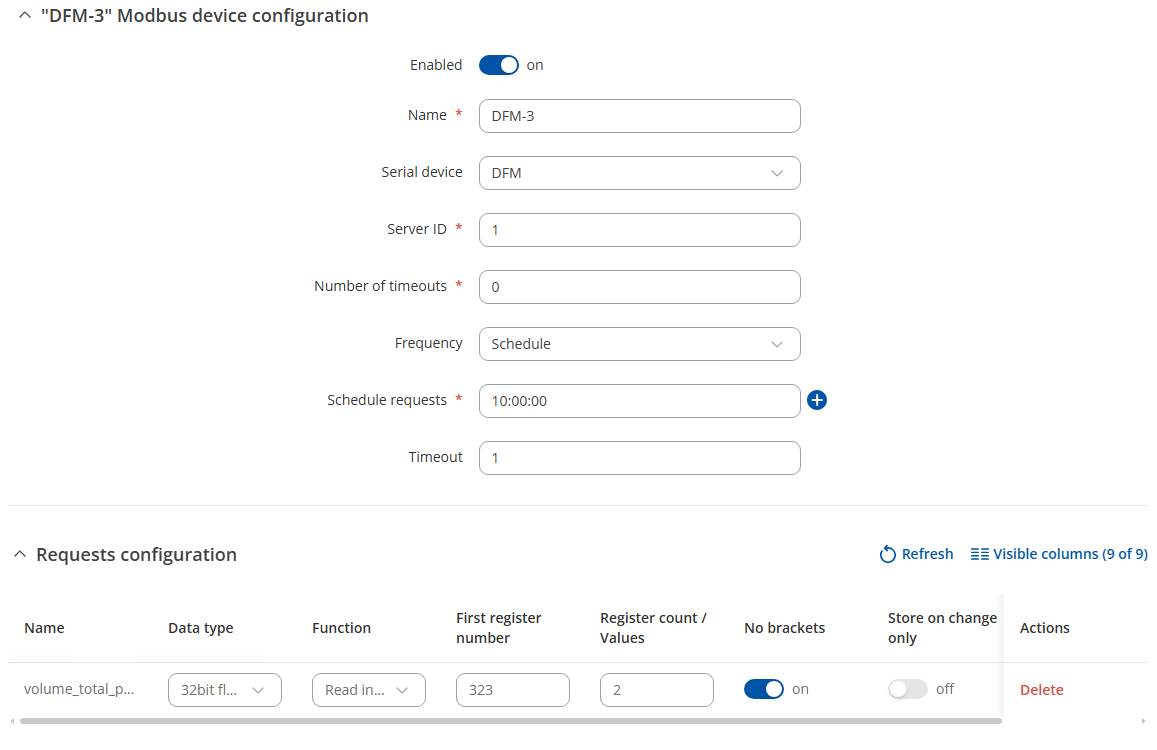
Task: Click the Server ID input field
Action: coord(639,230)
